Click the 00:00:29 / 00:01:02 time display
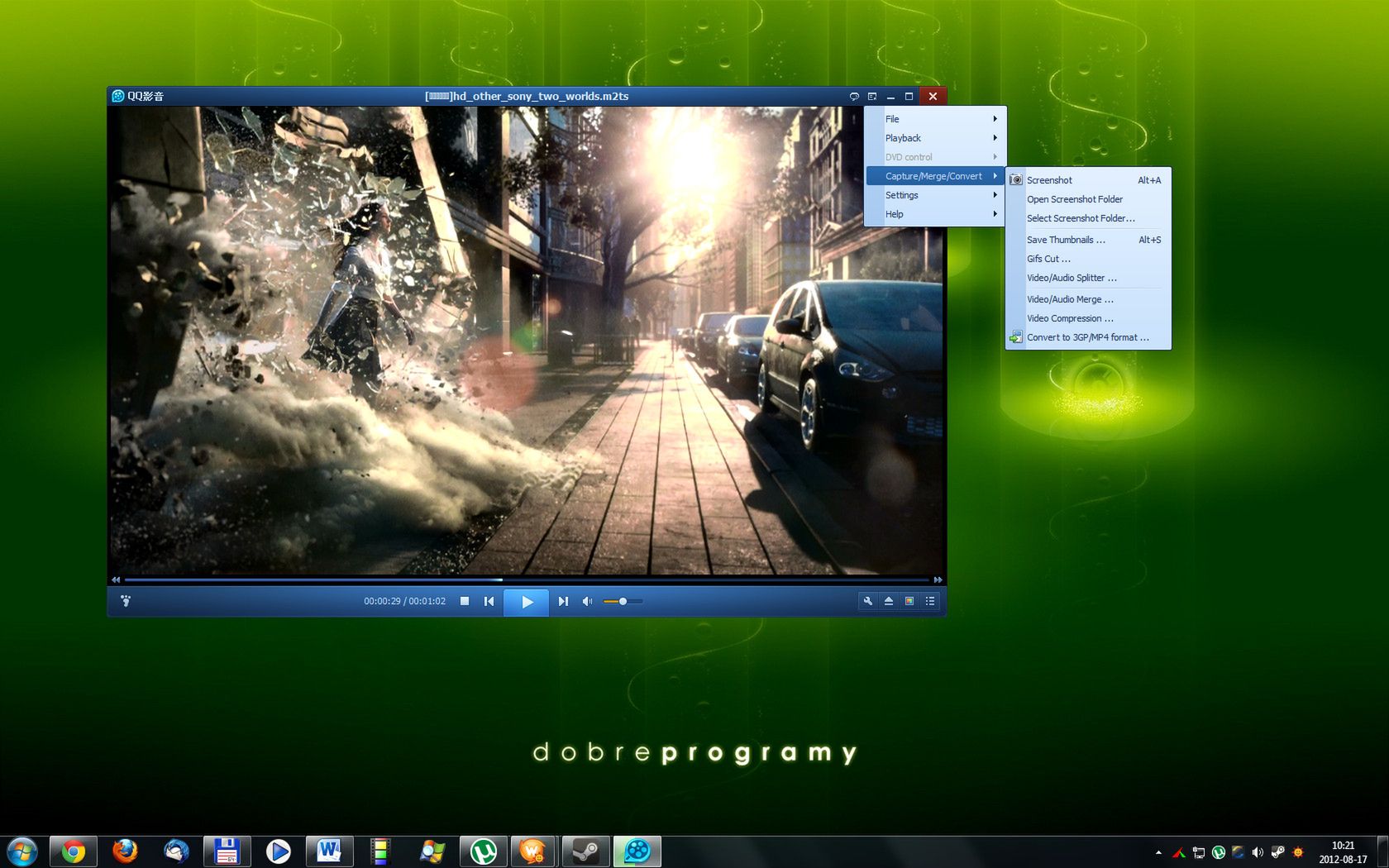 404,601
